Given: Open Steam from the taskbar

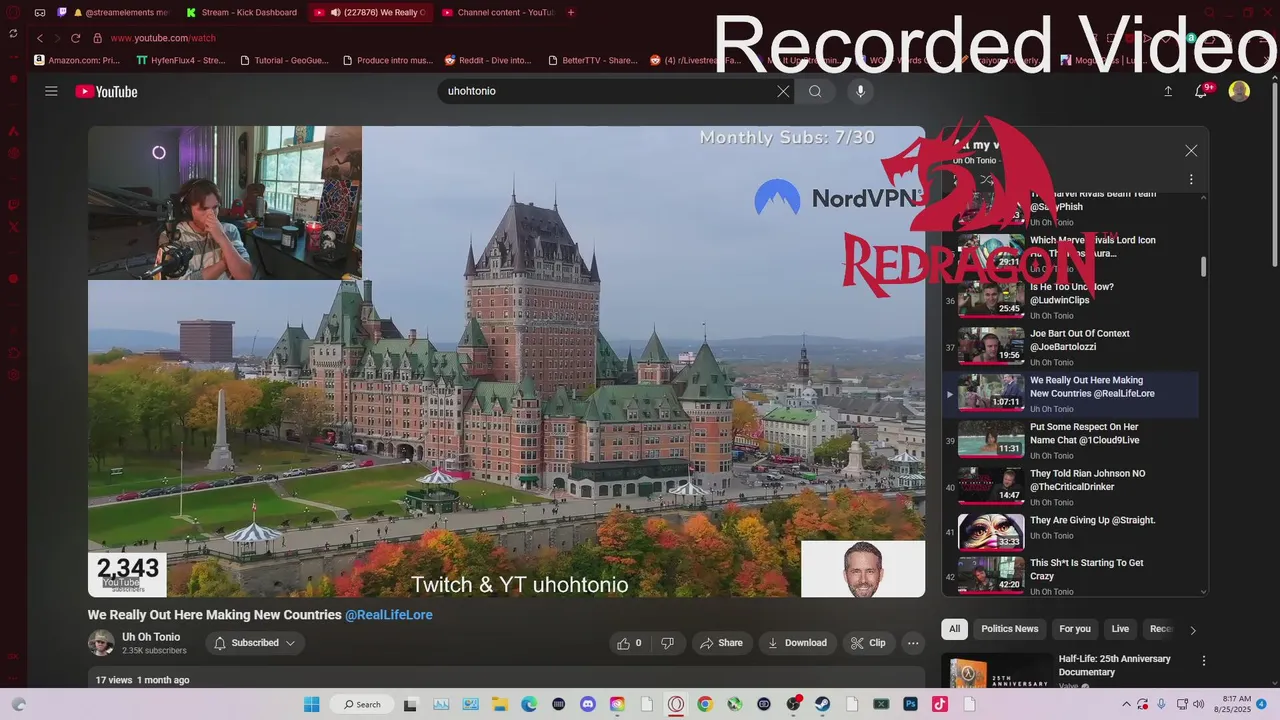Looking at the screenshot, I should [823, 704].
